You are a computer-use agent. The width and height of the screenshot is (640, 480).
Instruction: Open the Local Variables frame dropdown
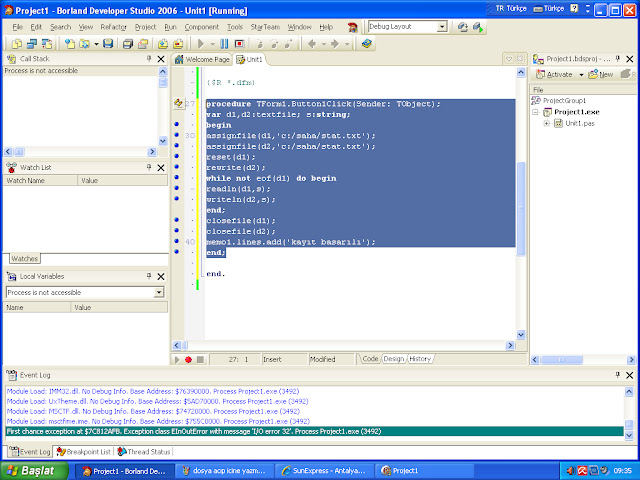coord(159,292)
